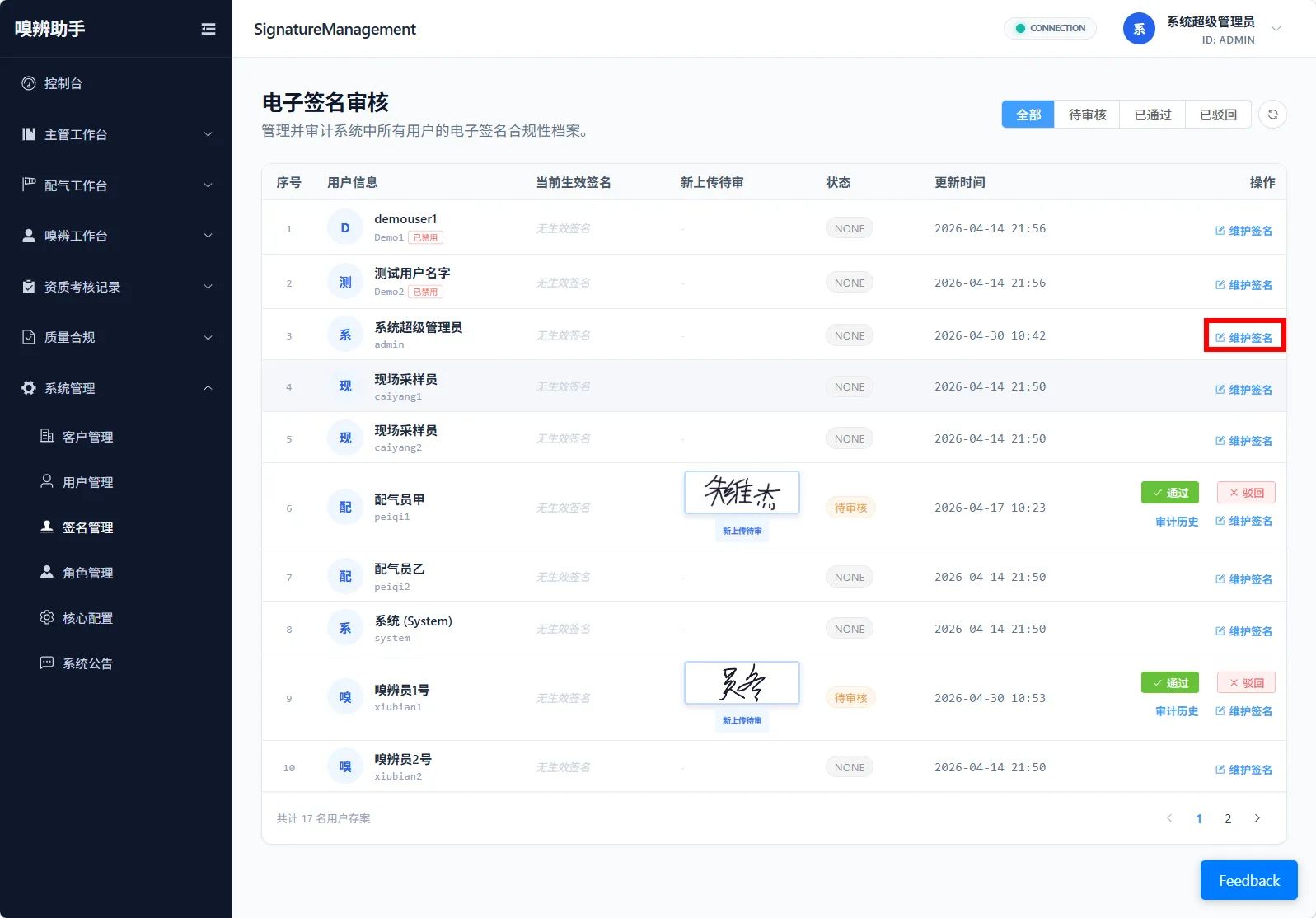Expand the 资质考核记录 submenu chevron

208,287
